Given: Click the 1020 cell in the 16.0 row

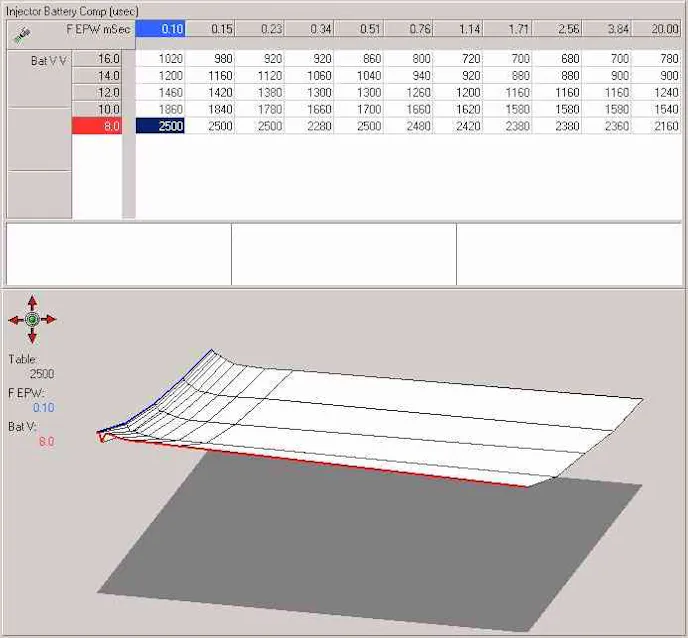Looking at the screenshot, I should 160,59.
